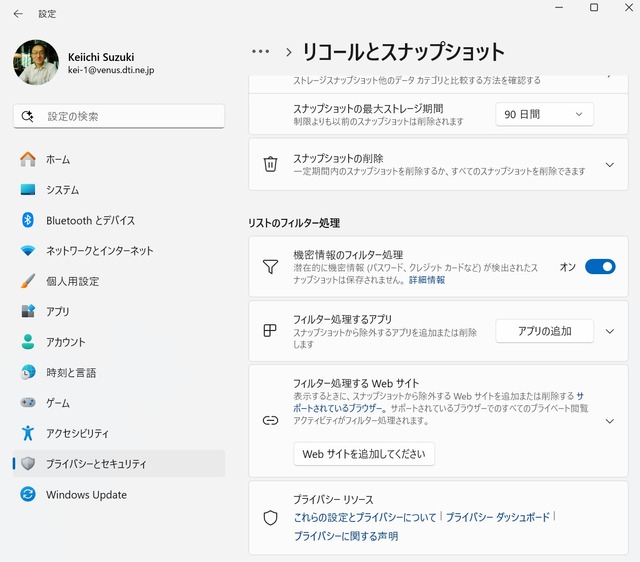
Task: Select プライバシーとセキュリティ label
Action: [x=96, y=464]
